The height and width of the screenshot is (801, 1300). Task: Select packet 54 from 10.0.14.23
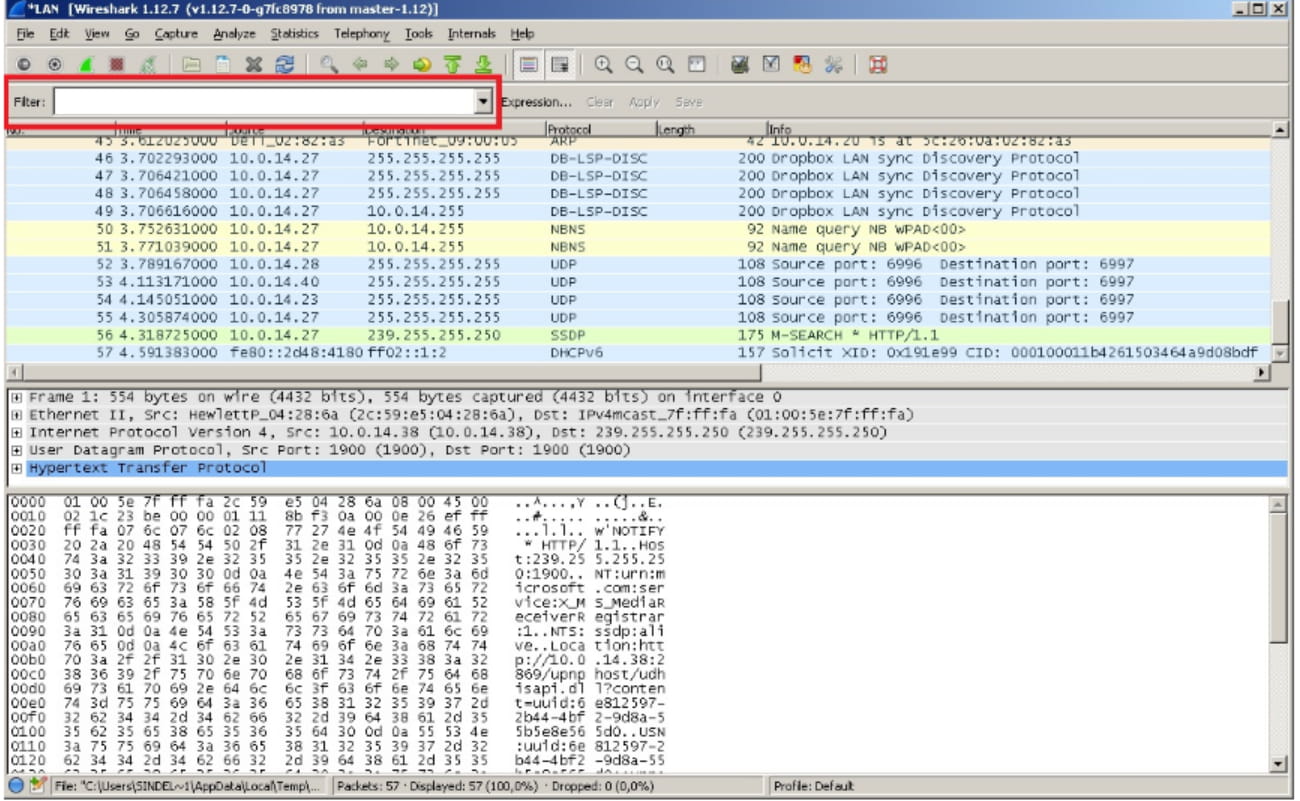pyautogui.click(x=638, y=299)
